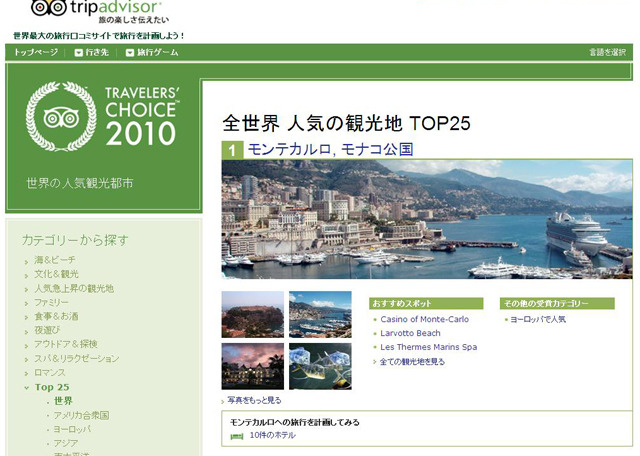Click the Travelers' Choice 2010 owl badge
The width and height of the screenshot is (640, 456).
(61, 117)
